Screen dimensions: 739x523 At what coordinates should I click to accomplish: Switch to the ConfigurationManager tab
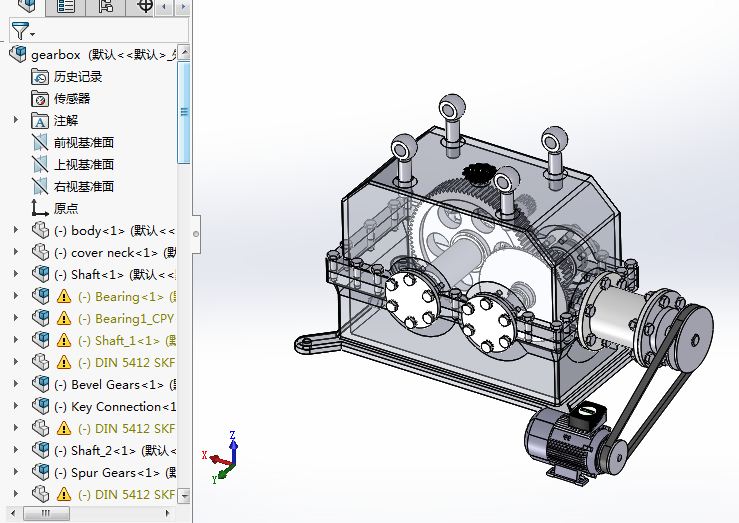(106, 6)
